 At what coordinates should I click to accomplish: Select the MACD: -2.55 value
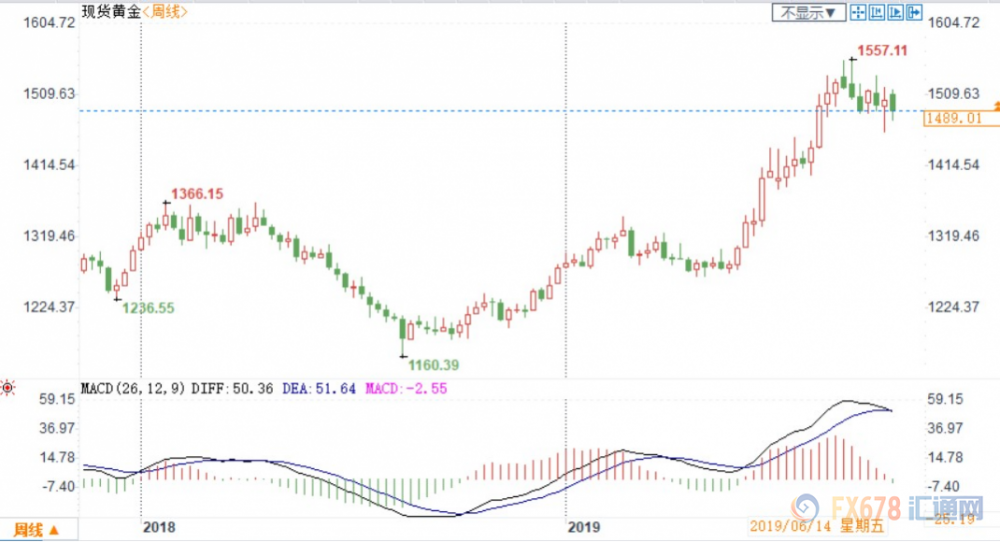point(406,388)
